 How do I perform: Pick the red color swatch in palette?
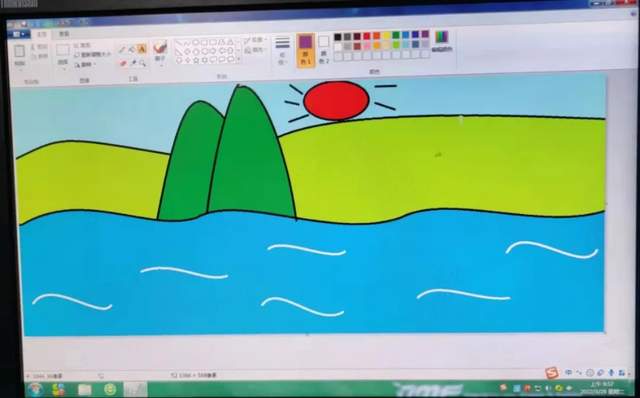(x=367, y=37)
